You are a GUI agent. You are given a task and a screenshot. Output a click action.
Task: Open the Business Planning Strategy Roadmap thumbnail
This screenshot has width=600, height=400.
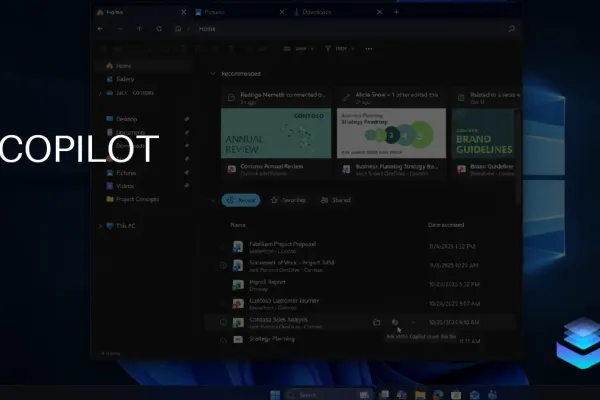click(x=391, y=133)
